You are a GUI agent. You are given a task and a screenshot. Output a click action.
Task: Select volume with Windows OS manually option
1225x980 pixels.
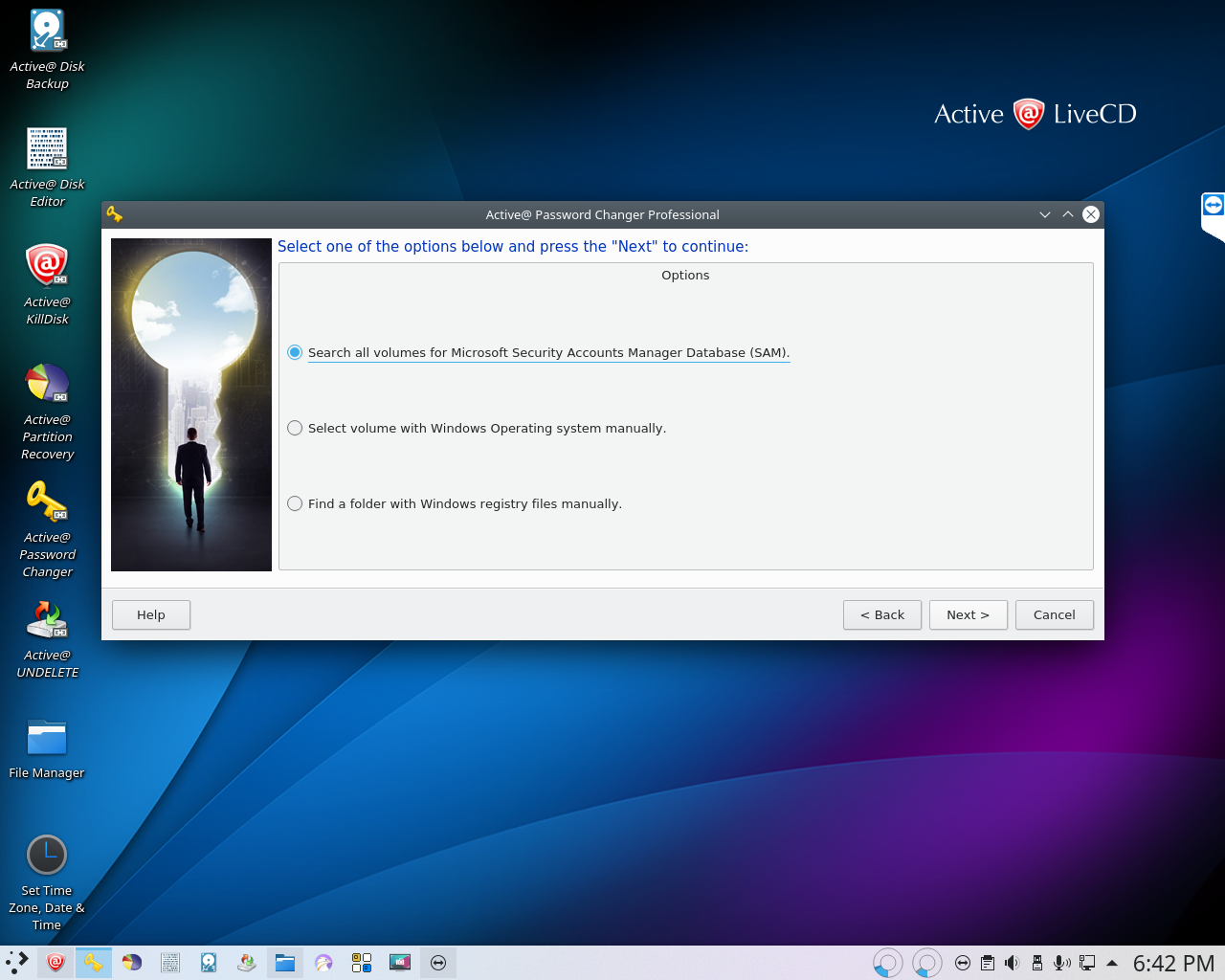pyautogui.click(x=477, y=428)
